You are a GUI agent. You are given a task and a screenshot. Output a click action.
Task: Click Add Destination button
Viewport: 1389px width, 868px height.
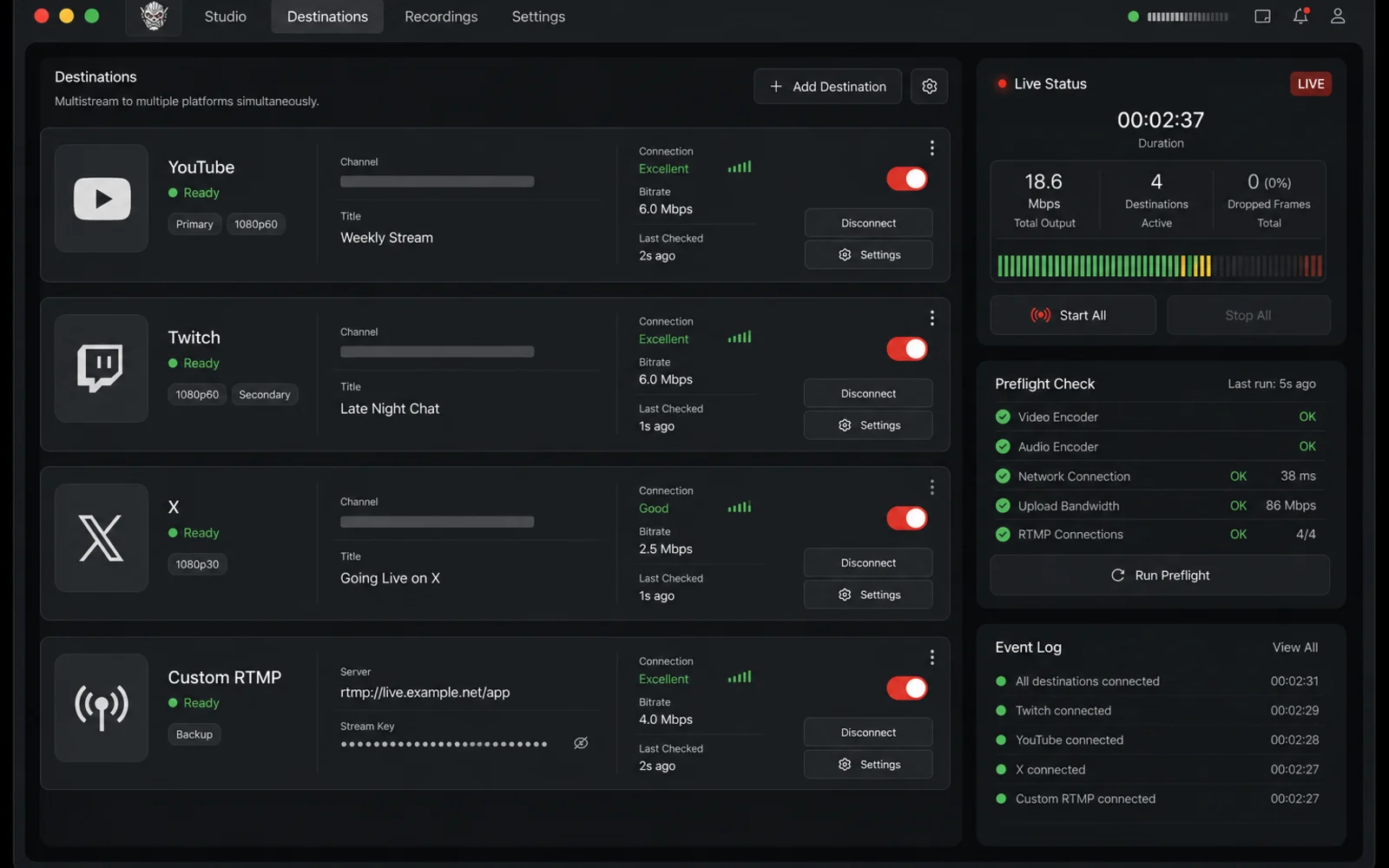point(827,87)
